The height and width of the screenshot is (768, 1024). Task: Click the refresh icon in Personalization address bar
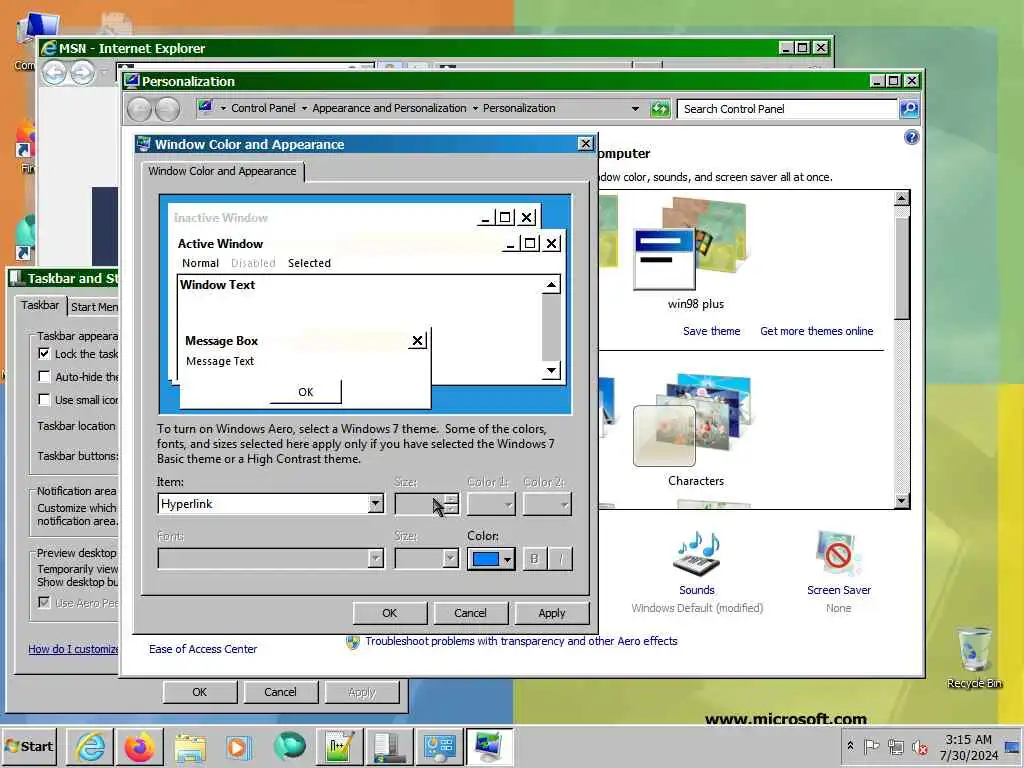click(660, 108)
